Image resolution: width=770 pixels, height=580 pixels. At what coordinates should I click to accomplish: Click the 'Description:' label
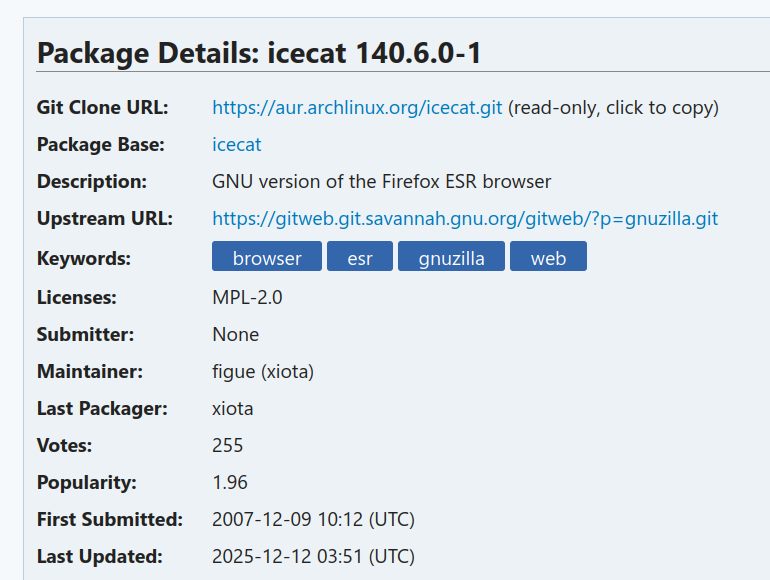92,182
